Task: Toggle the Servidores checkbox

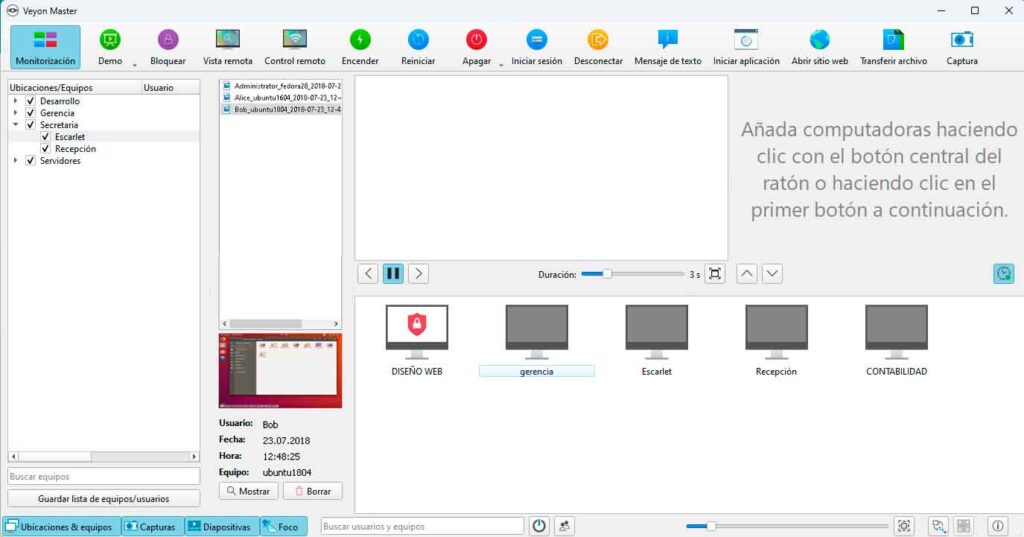Action: (x=31, y=161)
